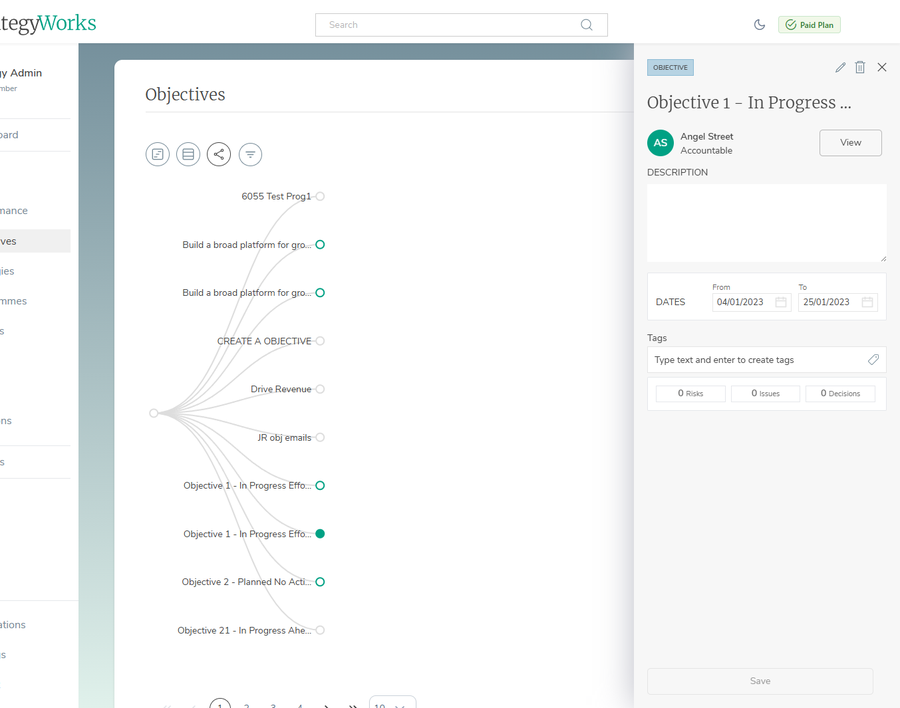Select the filled Objective 1 tree node
This screenshot has width=900, height=708.
[x=320, y=534]
